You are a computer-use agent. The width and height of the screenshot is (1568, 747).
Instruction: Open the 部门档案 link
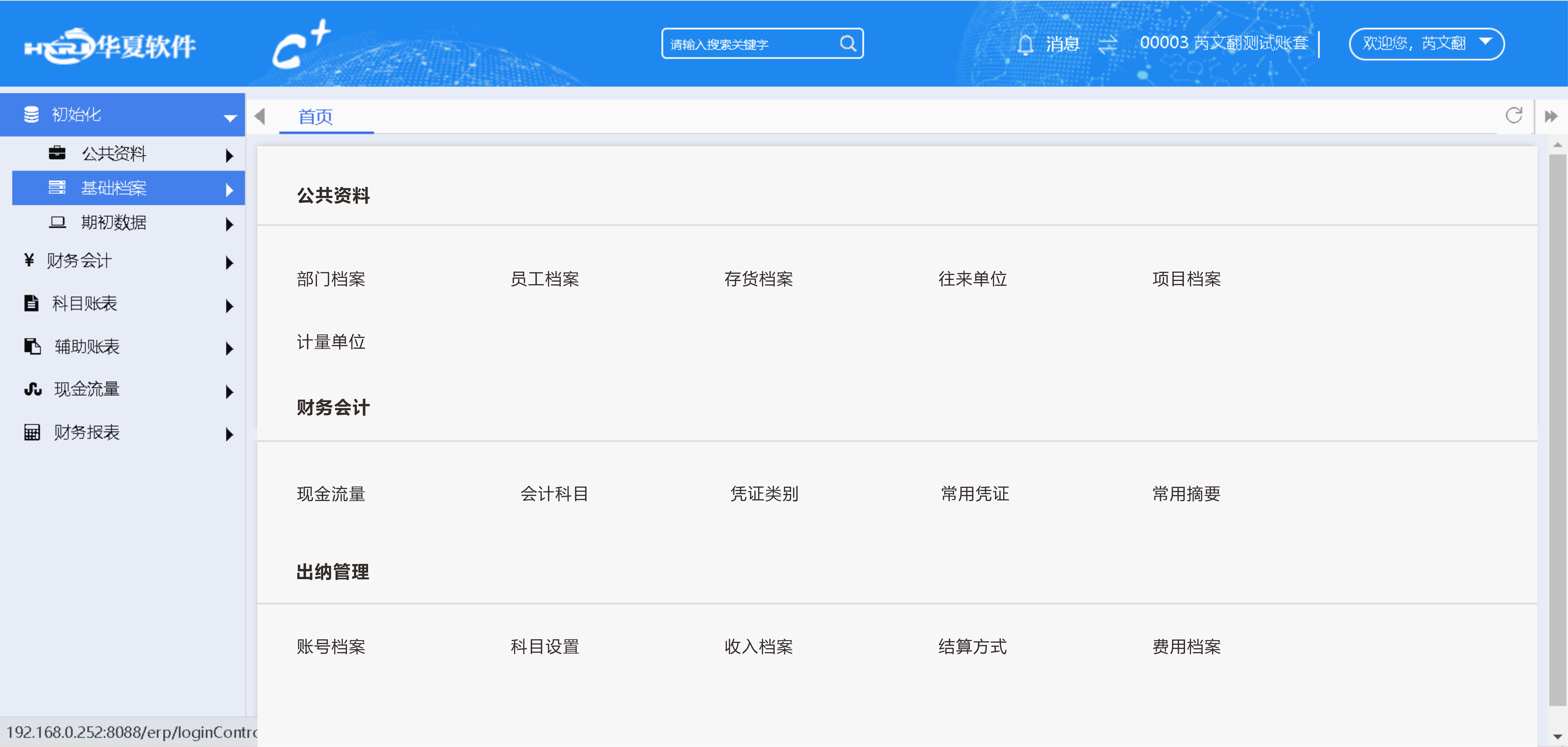tap(331, 279)
